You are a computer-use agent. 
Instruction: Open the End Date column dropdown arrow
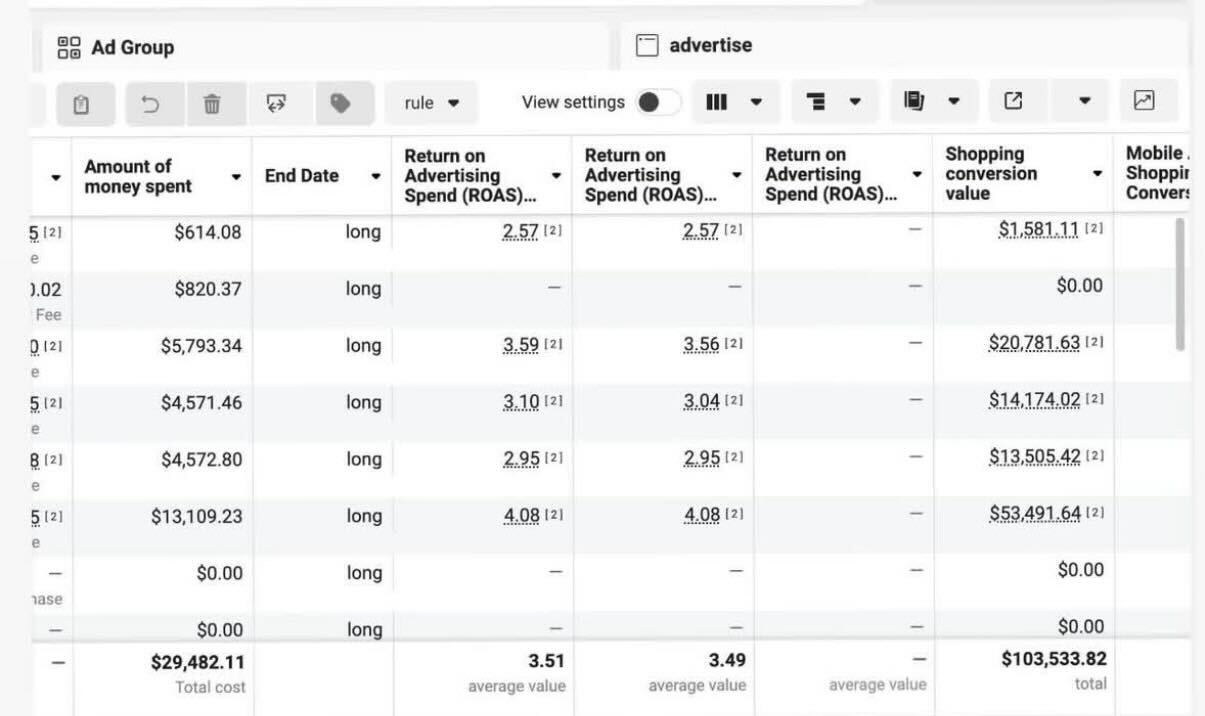pyautogui.click(x=376, y=176)
